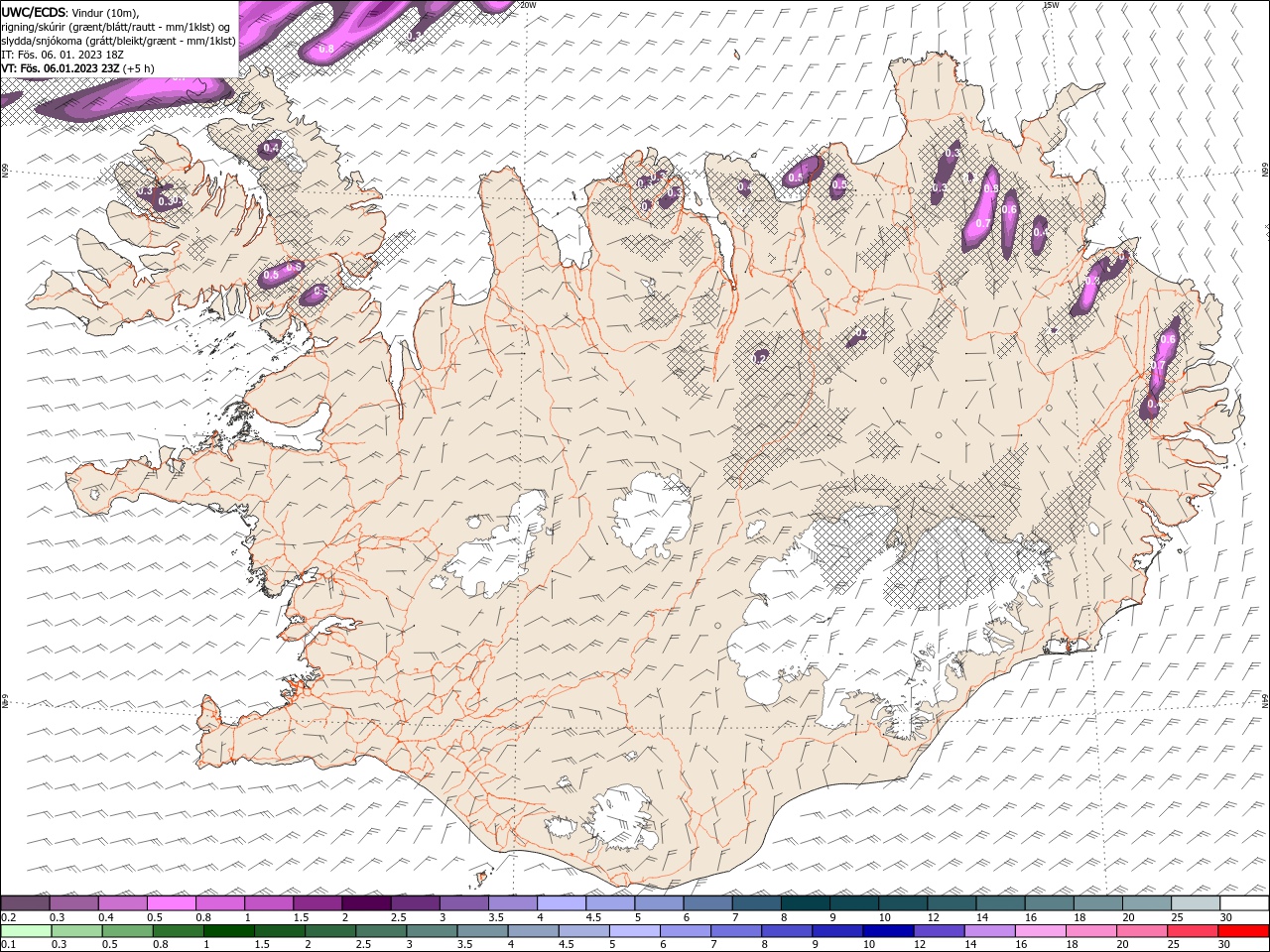Pick the light lavender swatch labeled 4 in upper legend
1270x952 pixels.
tap(561, 903)
